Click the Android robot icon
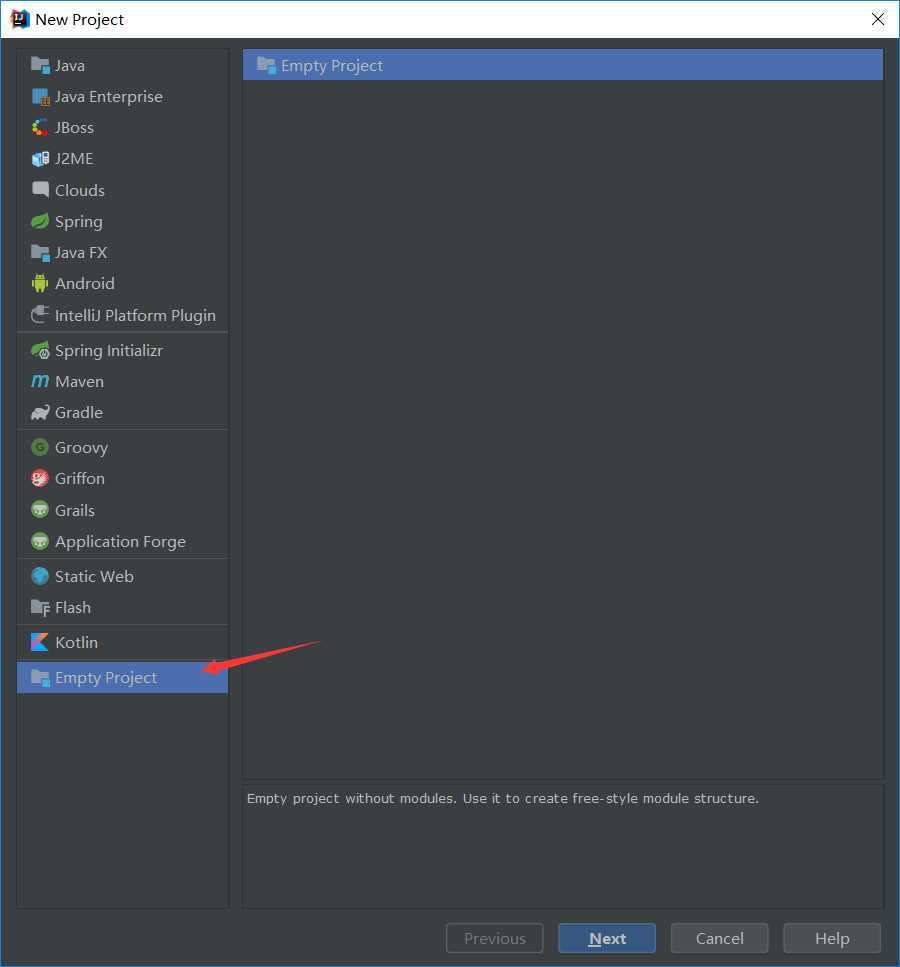 coord(40,284)
